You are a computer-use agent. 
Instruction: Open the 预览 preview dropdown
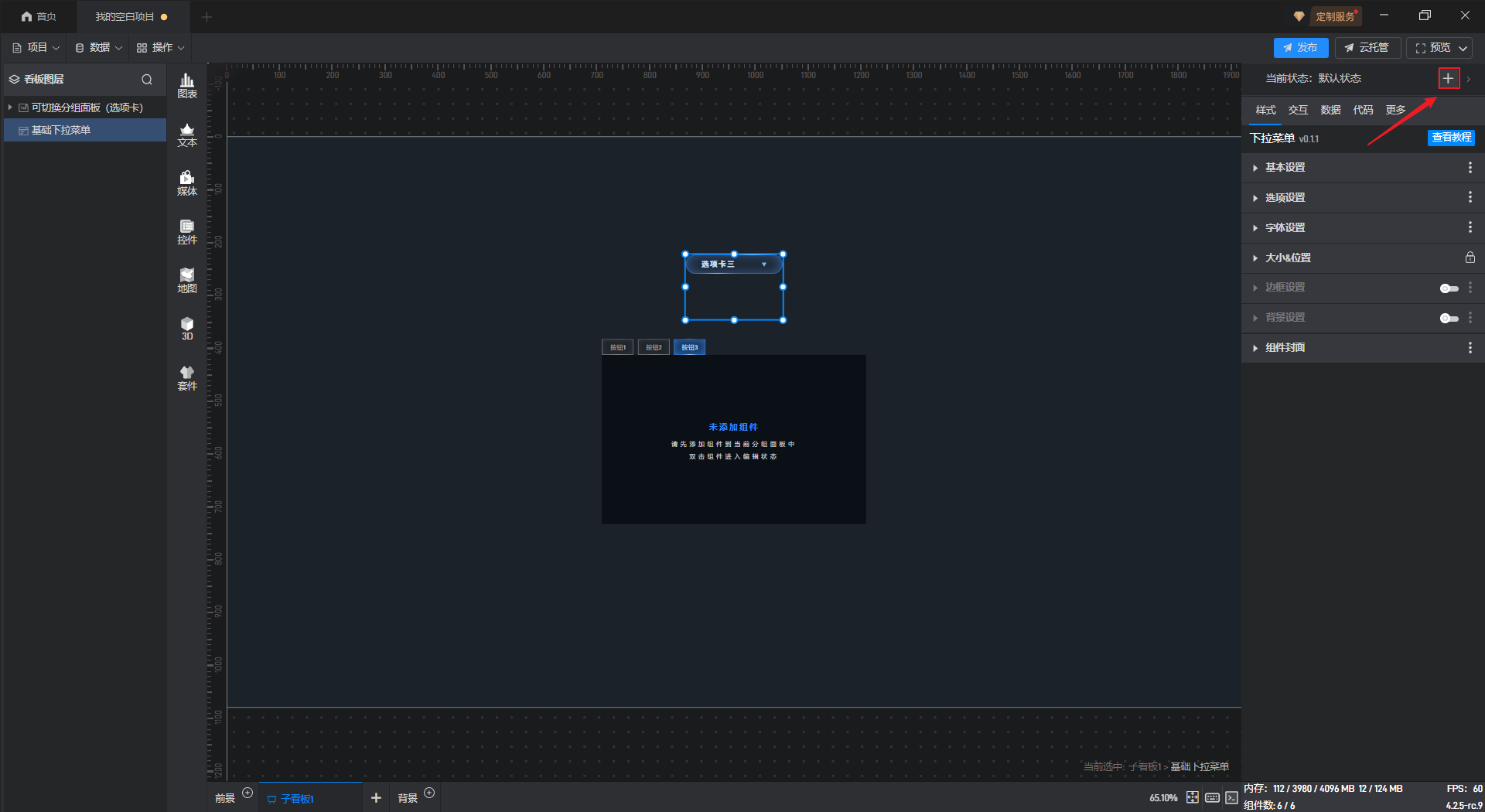coord(1463,48)
